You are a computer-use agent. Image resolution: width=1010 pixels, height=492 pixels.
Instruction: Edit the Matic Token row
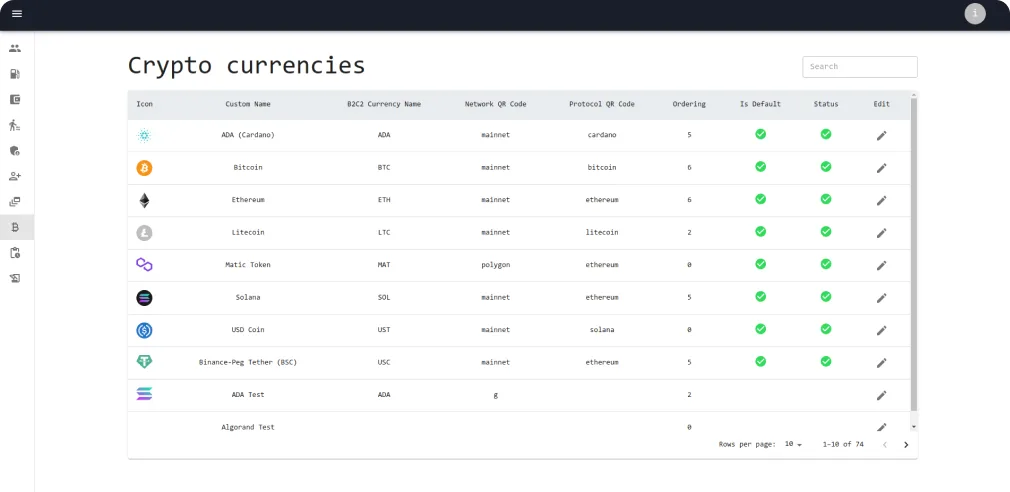click(x=881, y=265)
